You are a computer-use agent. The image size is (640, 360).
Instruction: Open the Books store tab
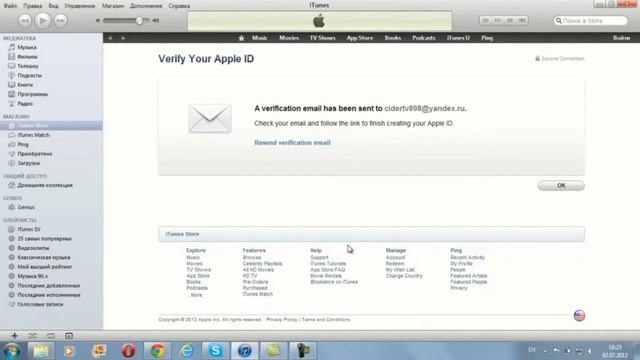393,38
